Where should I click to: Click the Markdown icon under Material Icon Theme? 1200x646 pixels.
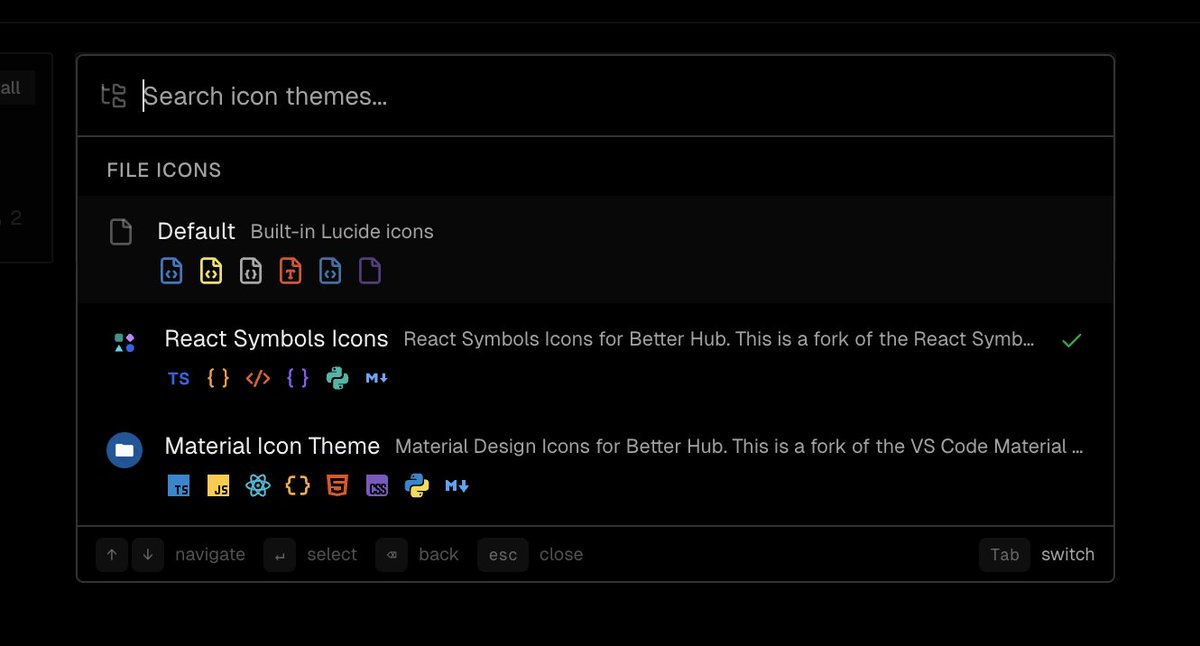[x=457, y=486]
